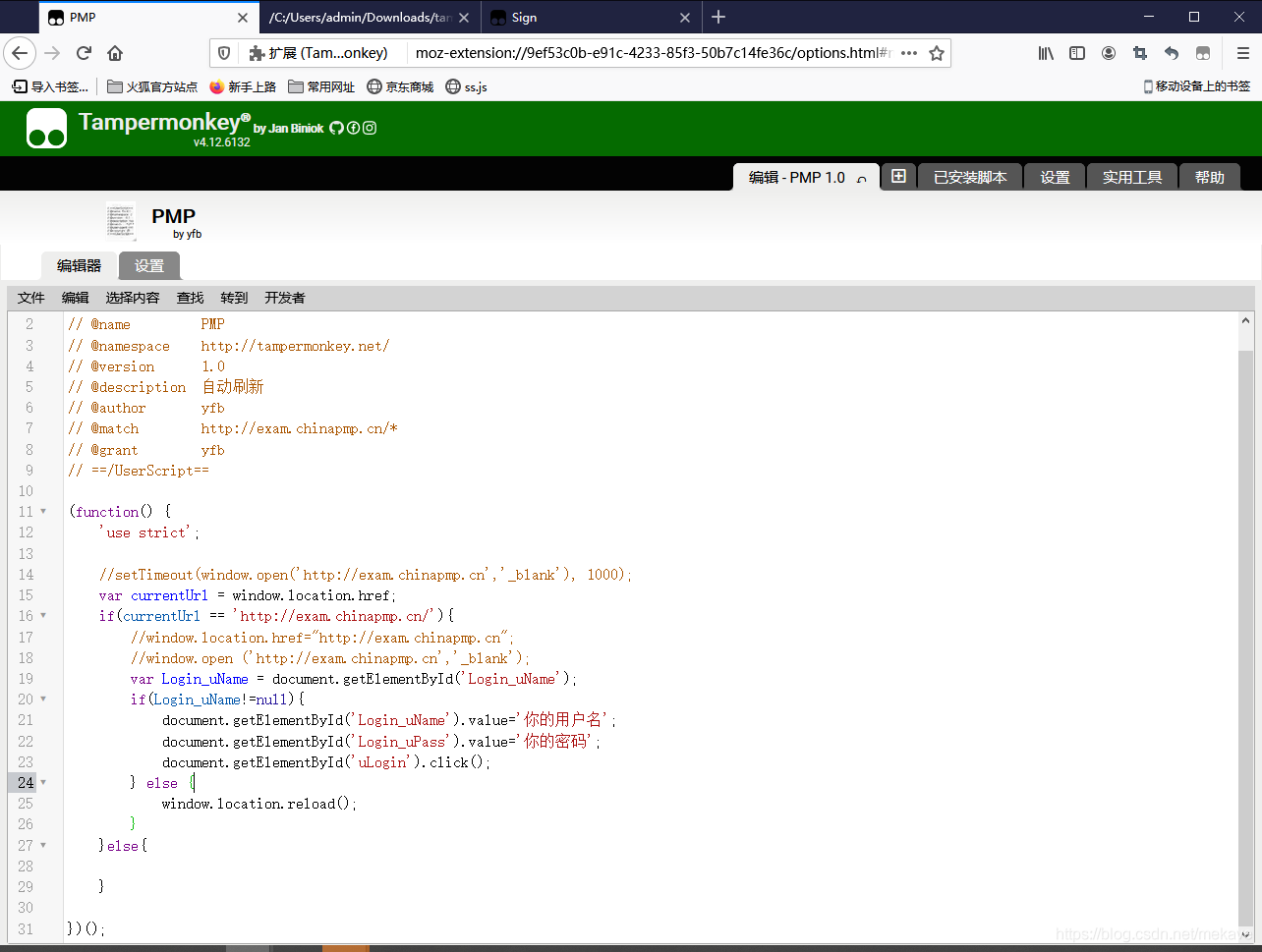This screenshot has height=952, width=1262.
Task: Open the Facebook icon in Tampermonkey header
Action: tap(353, 128)
